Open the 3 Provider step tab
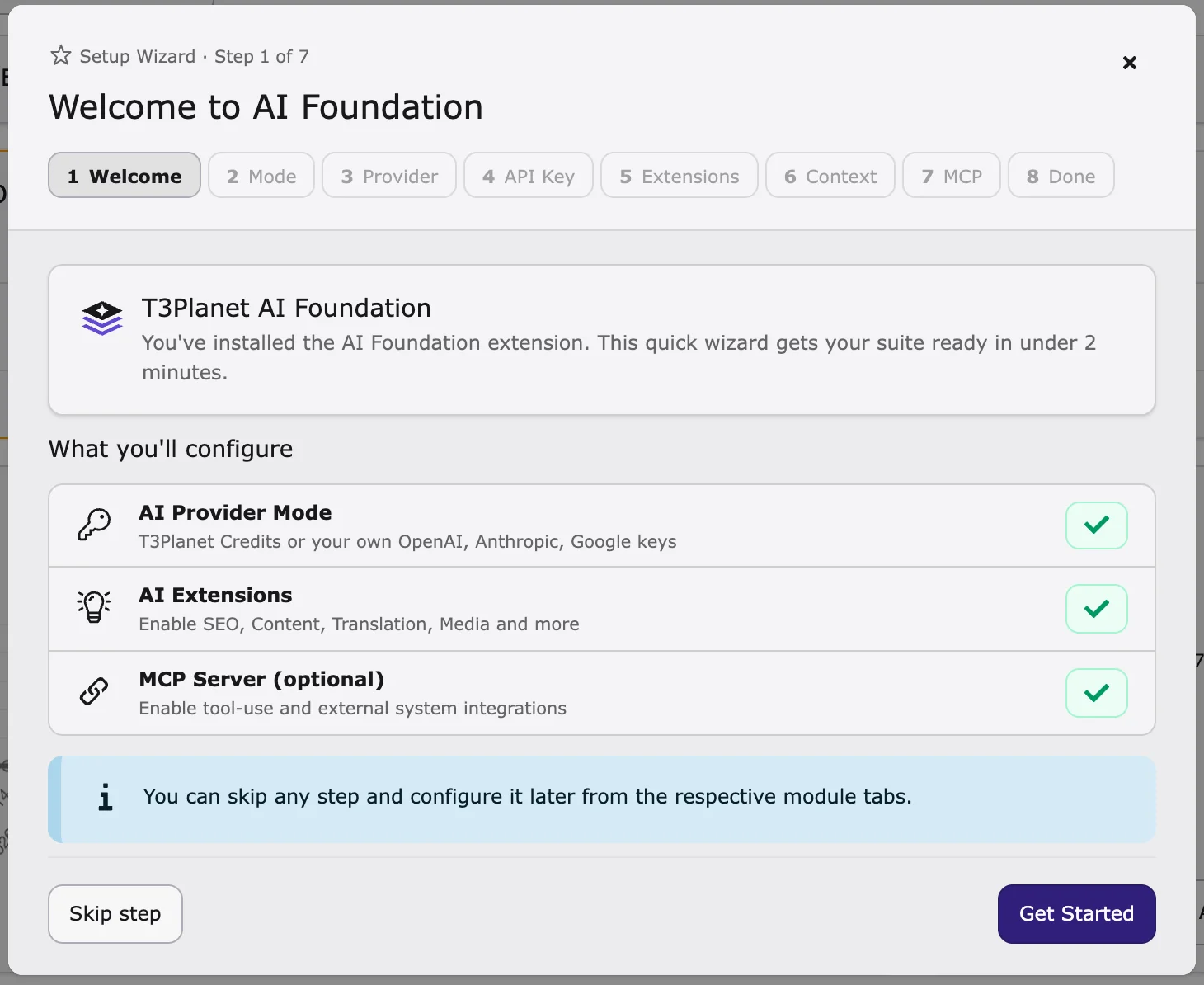This screenshot has height=985, width=1204. pos(389,175)
